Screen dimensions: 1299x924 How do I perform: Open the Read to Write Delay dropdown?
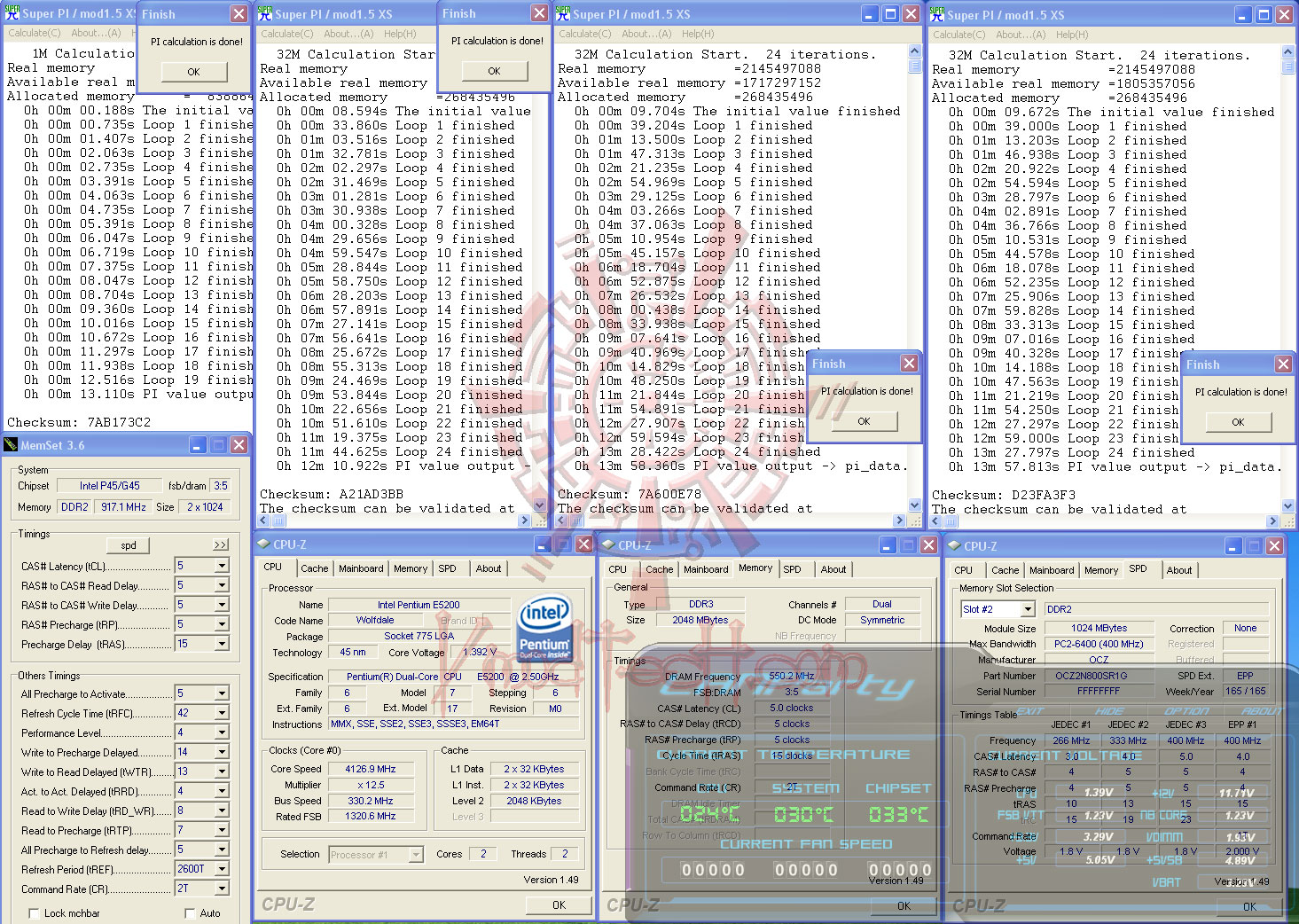[x=222, y=810]
